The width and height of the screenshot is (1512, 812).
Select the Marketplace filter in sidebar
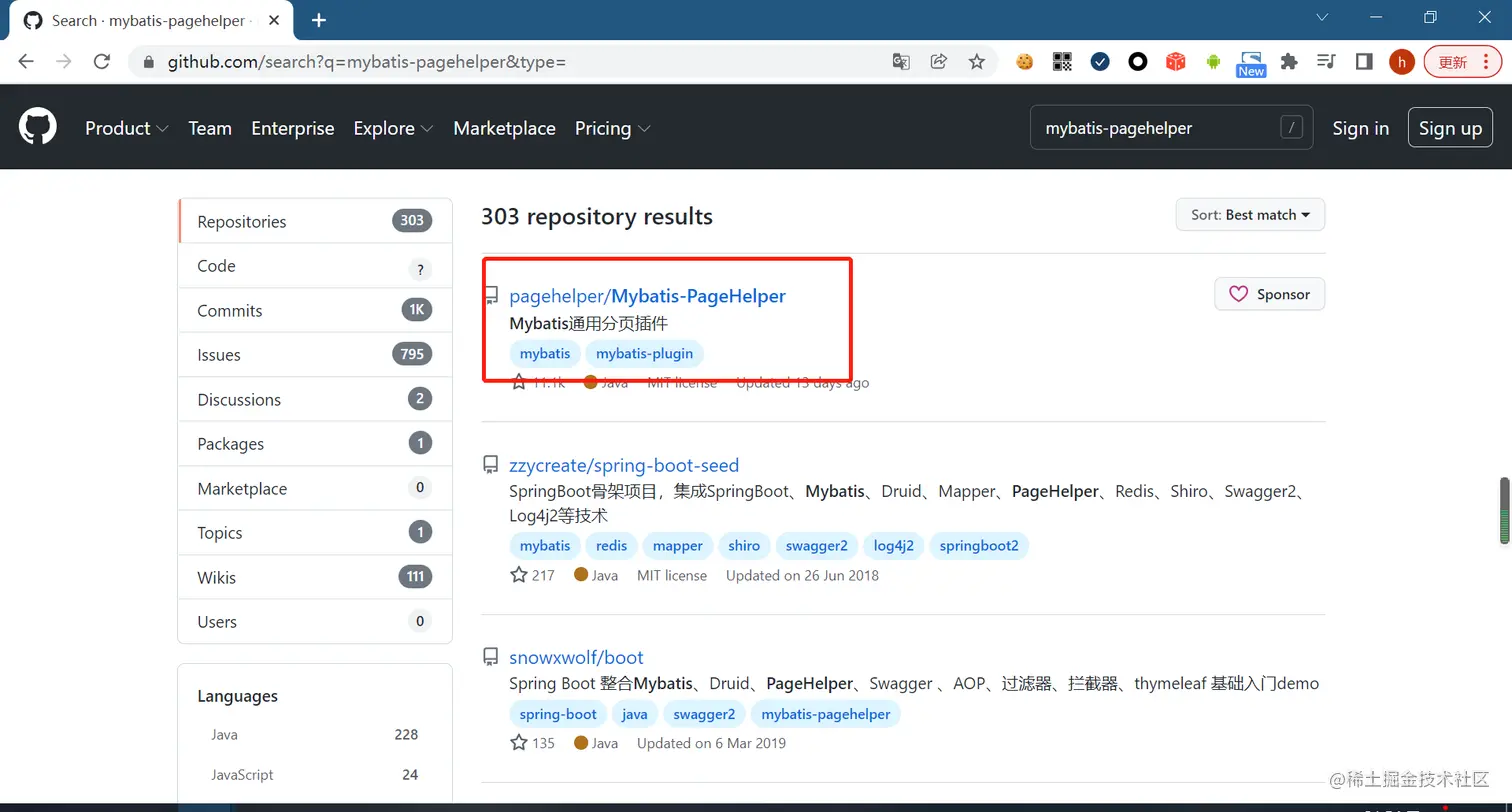pos(315,488)
